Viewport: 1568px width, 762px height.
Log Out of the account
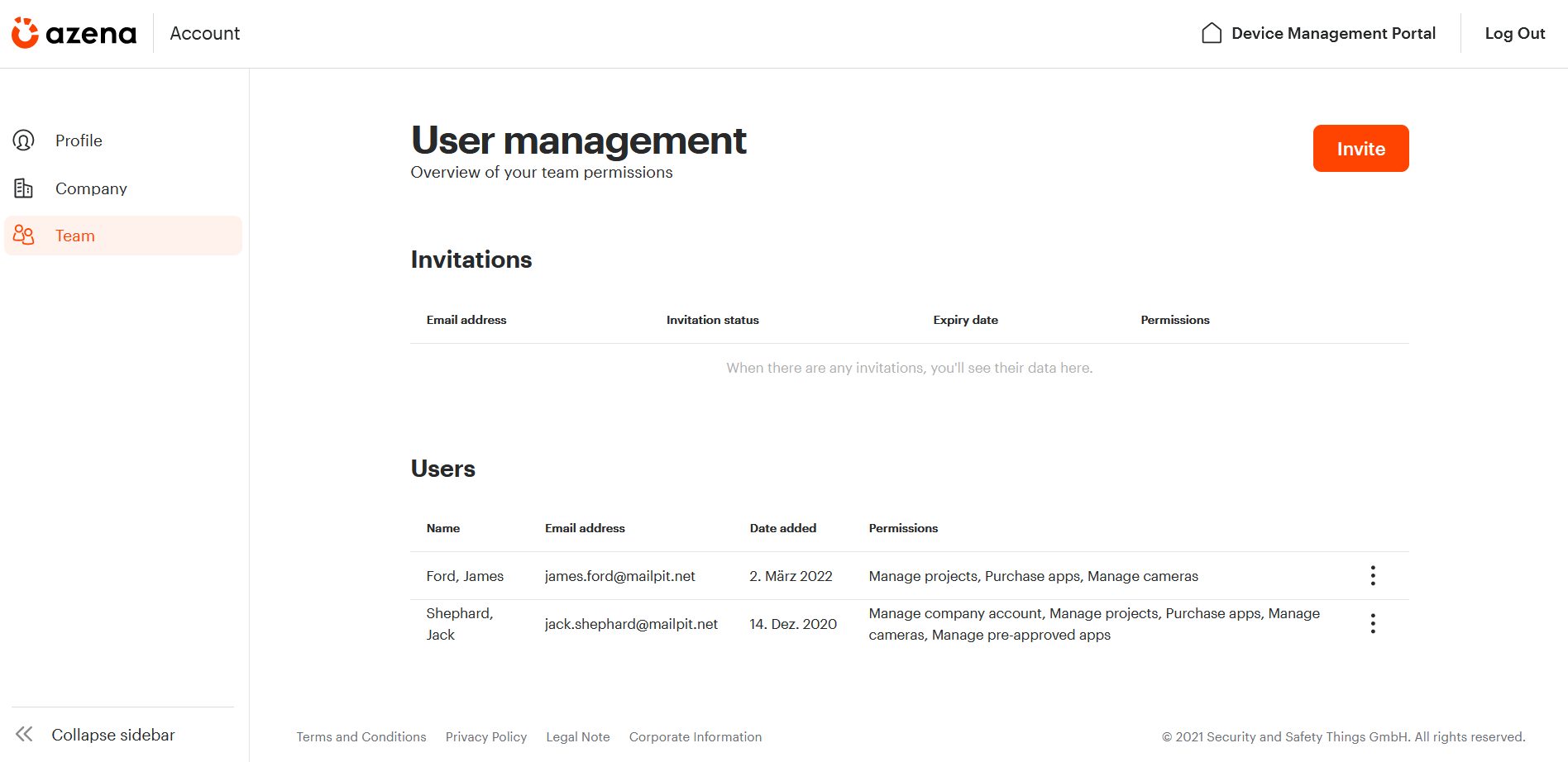1514,33
